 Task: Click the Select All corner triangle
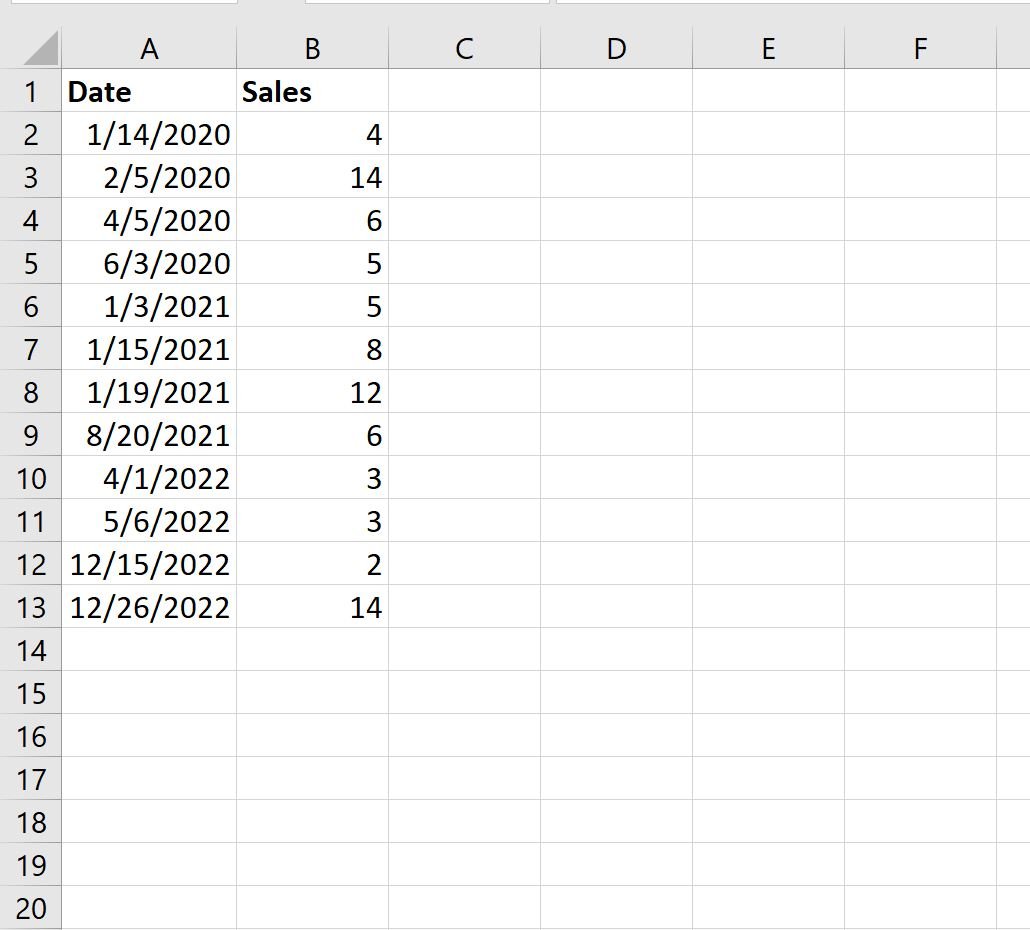point(40,49)
